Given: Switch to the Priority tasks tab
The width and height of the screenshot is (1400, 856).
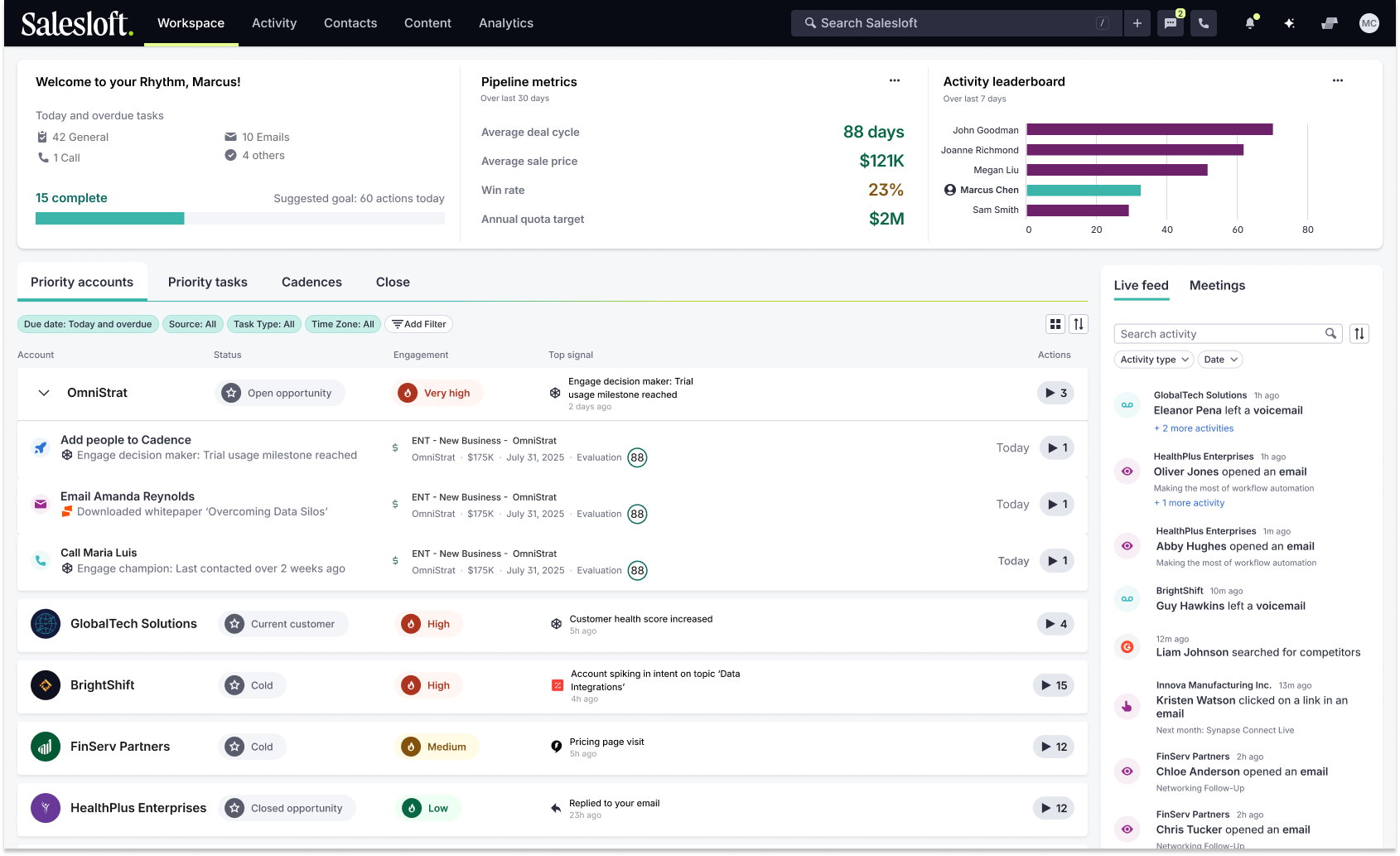Looking at the screenshot, I should (208, 282).
